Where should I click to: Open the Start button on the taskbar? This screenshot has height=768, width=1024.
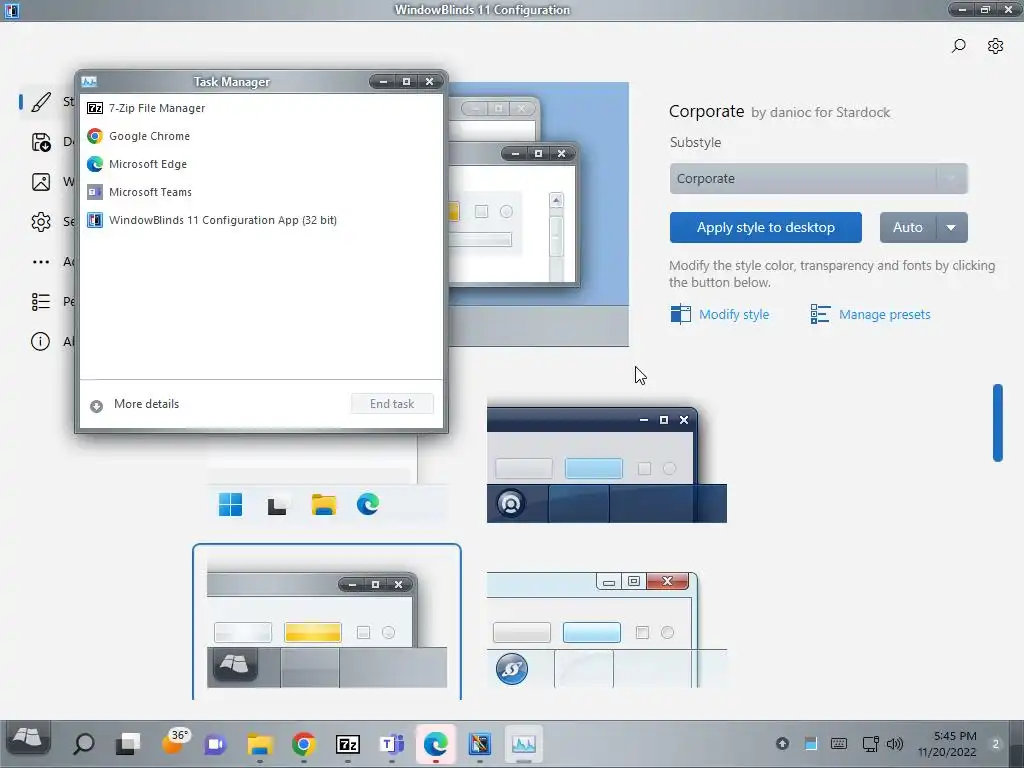coord(27,738)
